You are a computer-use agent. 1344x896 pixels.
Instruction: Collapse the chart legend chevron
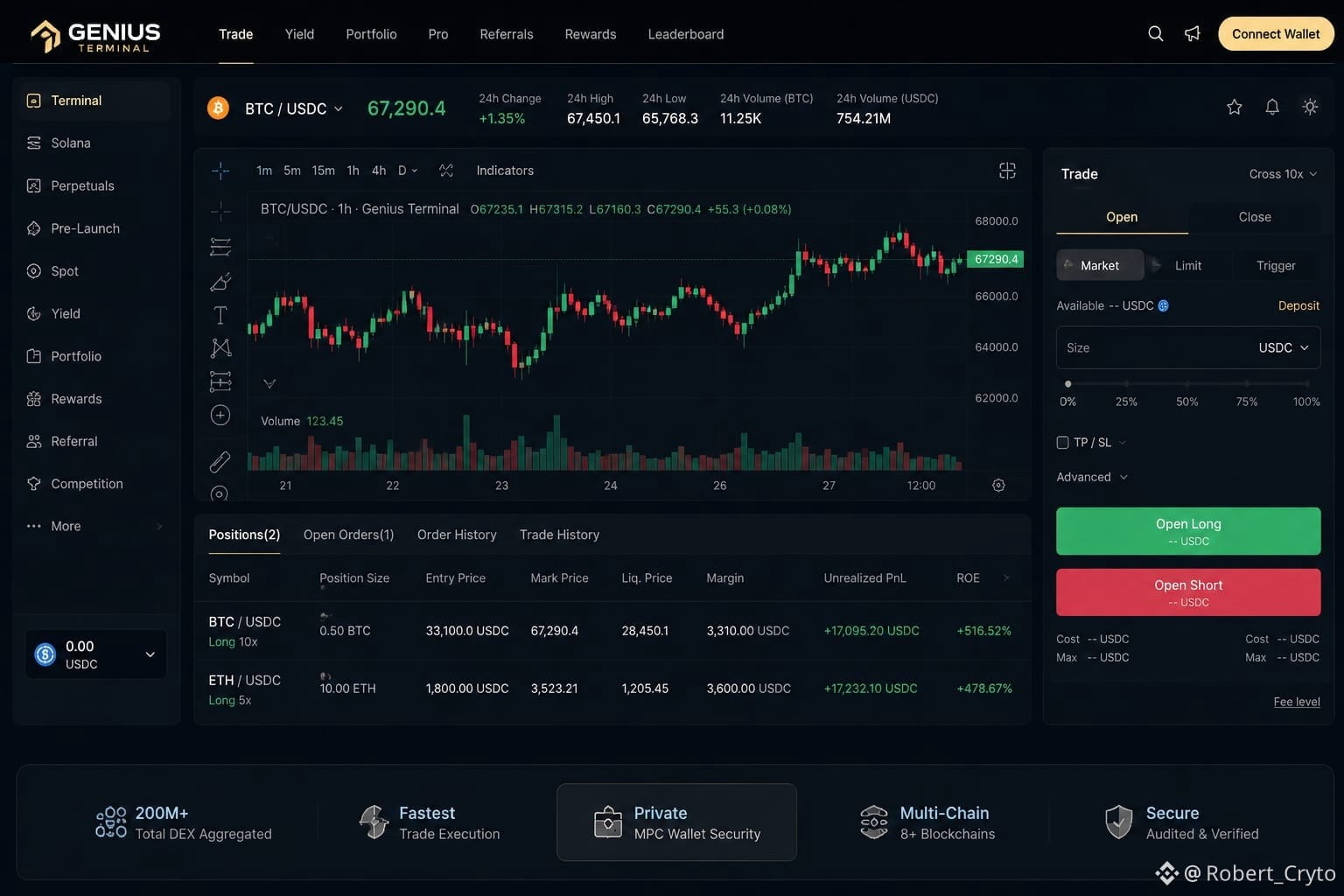tap(269, 383)
